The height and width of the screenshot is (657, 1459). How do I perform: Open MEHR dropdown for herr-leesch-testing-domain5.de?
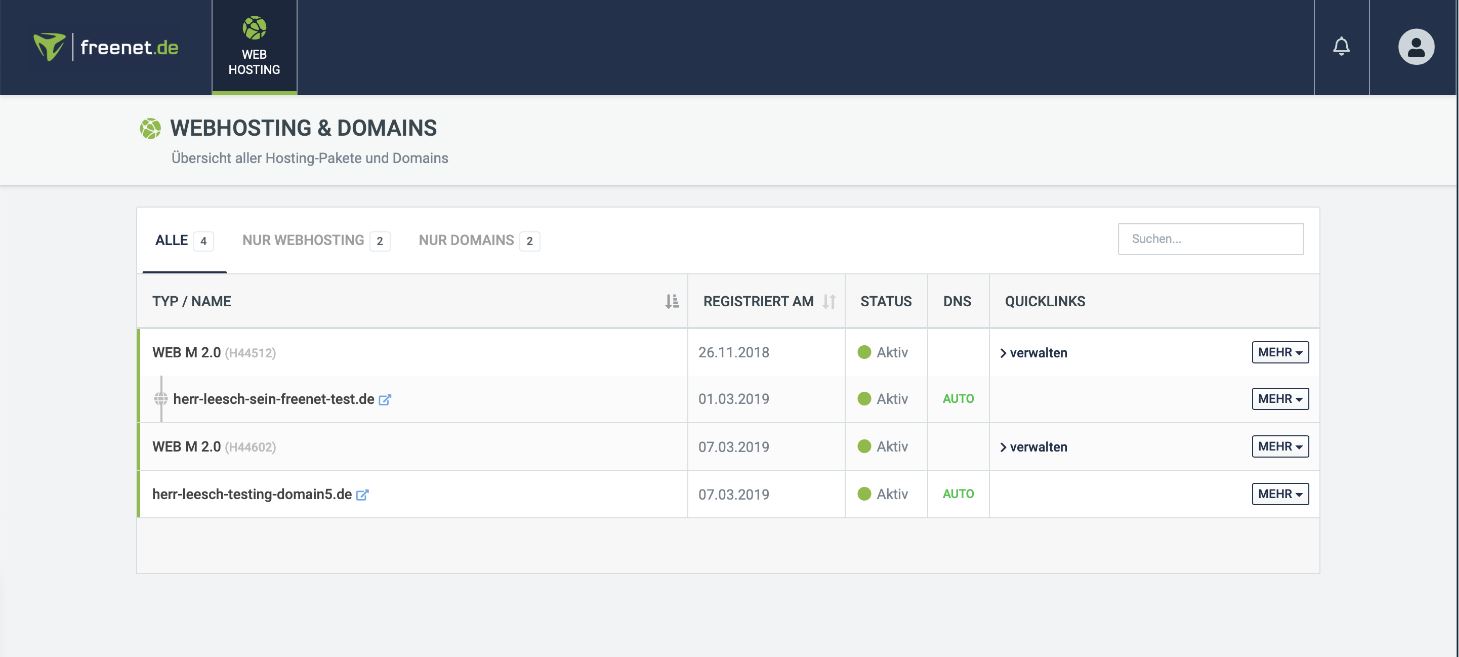point(1279,493)
